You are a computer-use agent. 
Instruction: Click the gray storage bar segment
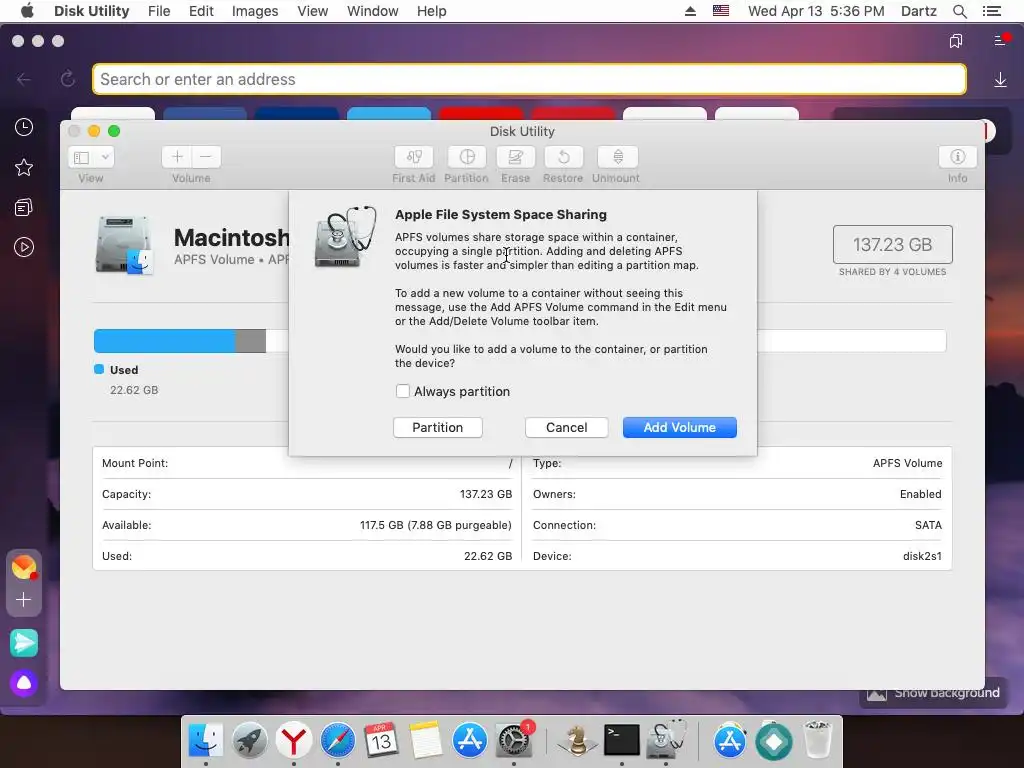coord(250,341)
